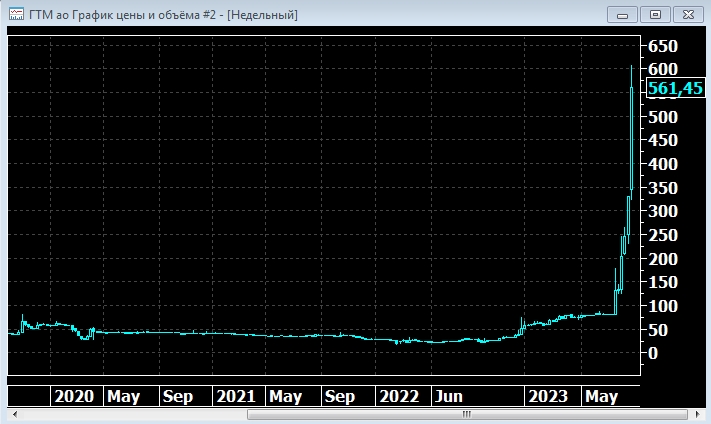
Task: Click the 300 mark on price scale
Action: 663,211
